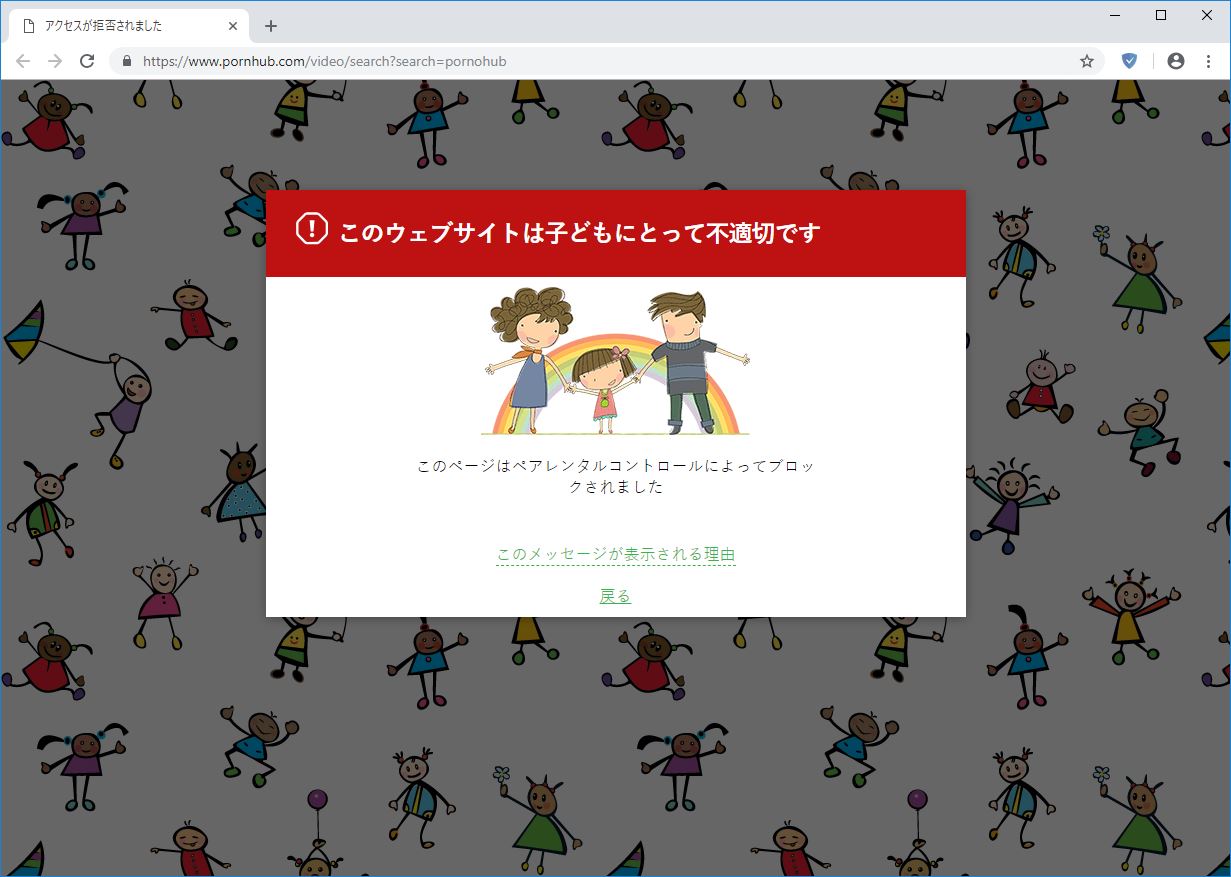The image size is (1231, 877).
Task: Minimize the browser window
Action: 1115,15
